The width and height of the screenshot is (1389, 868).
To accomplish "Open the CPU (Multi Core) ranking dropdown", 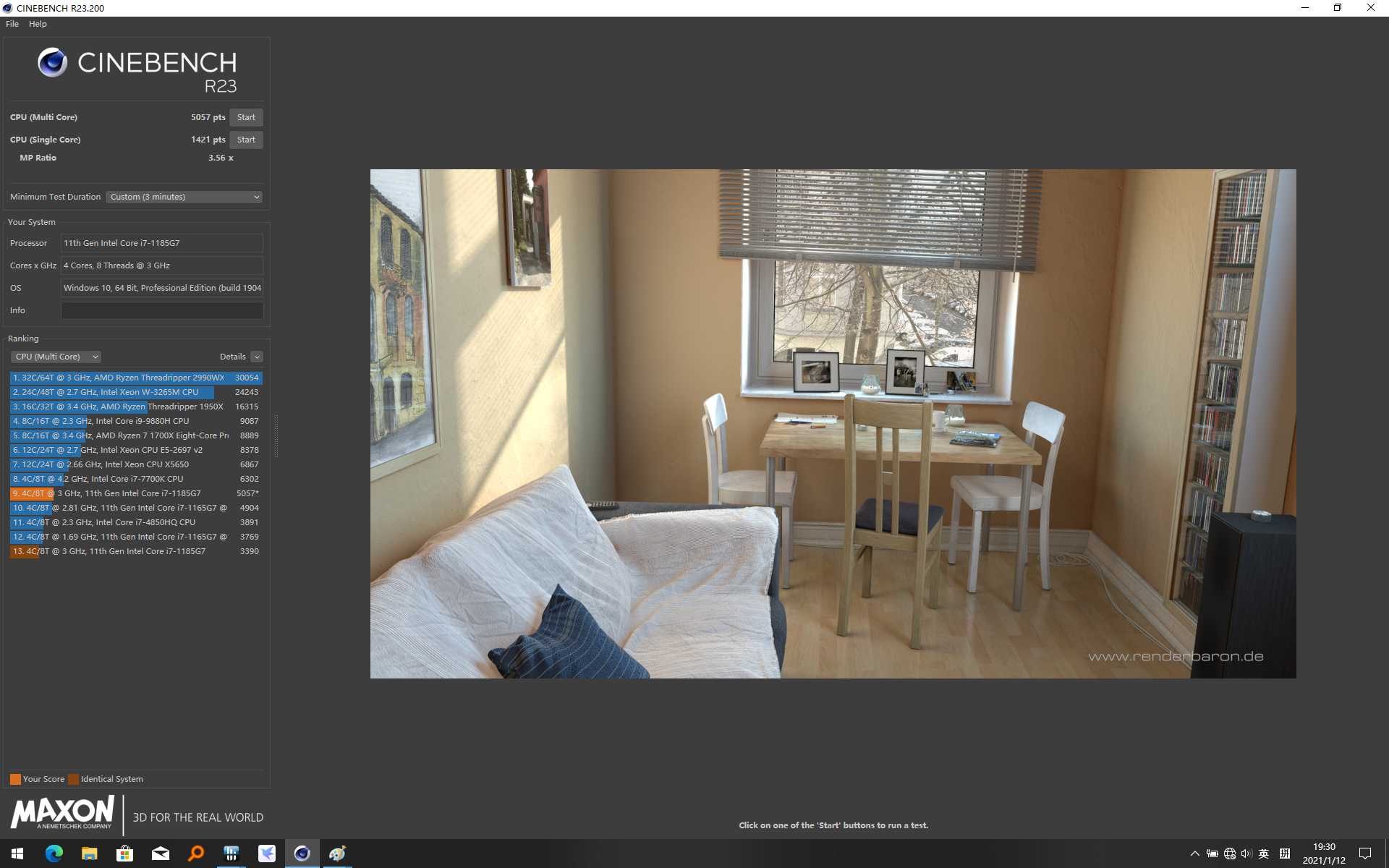I will (x=56, y=357).
